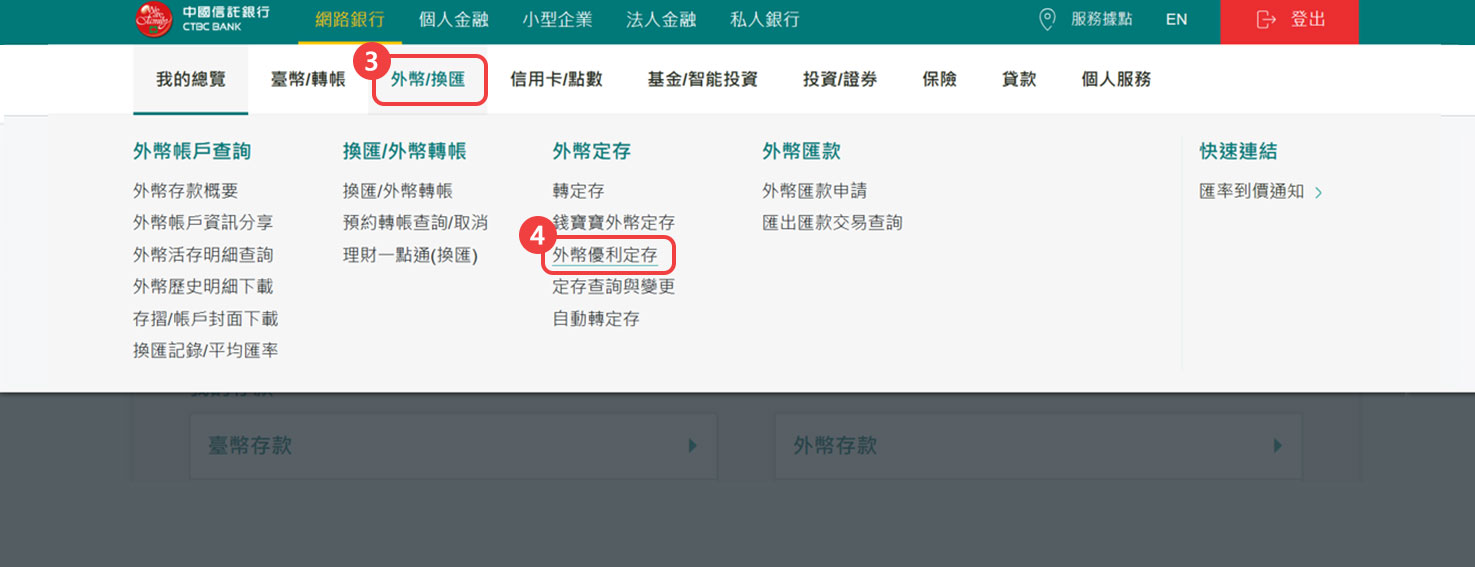Click the location pin icon for 服務據點
Image resolution: width=1475 pixels, height=567 pixels.
point(1047,19)
